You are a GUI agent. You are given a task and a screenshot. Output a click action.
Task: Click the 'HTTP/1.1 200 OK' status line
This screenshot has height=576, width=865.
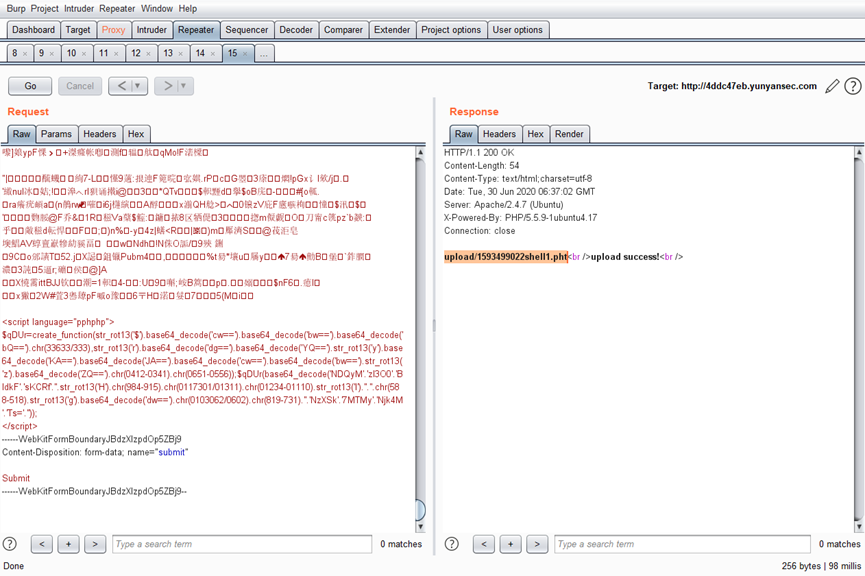[x=479, y=152]
